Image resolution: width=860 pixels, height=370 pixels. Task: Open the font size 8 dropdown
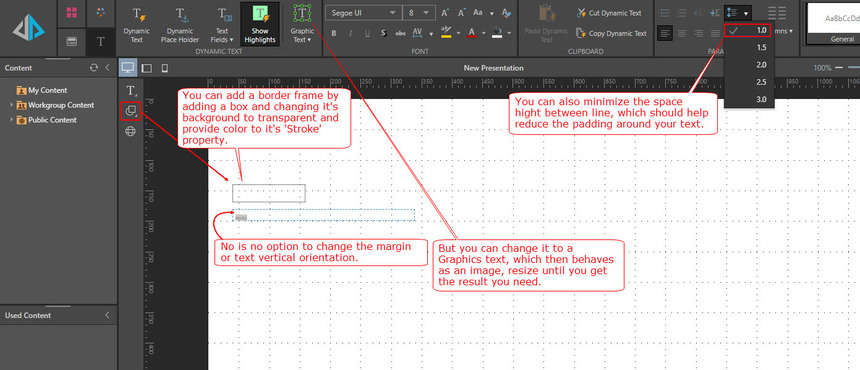pos(419,13)
